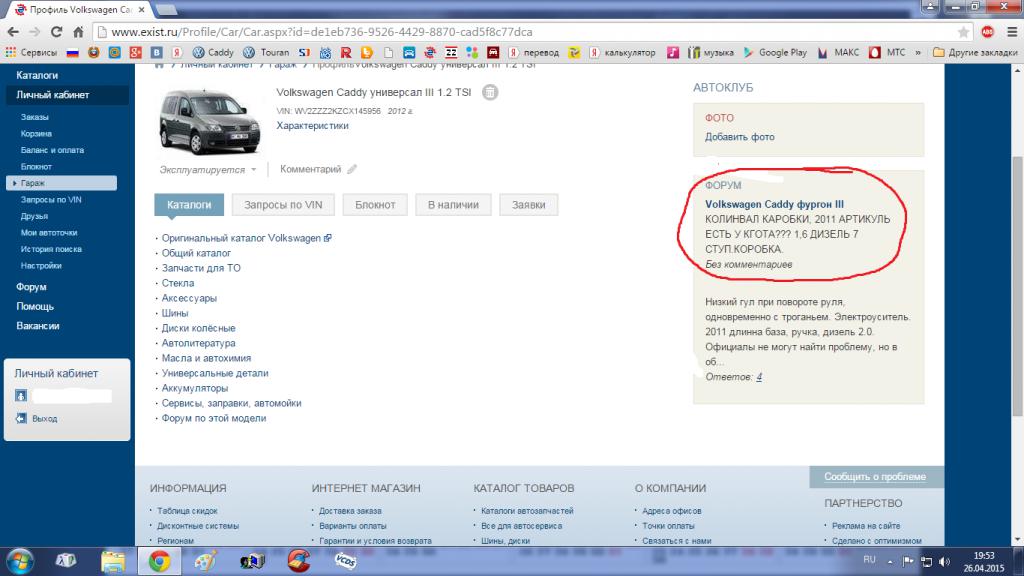Open Баланс и оплата in sidebar
Viewport: 1024px width, 576px height.
click(x=52, y=150)
